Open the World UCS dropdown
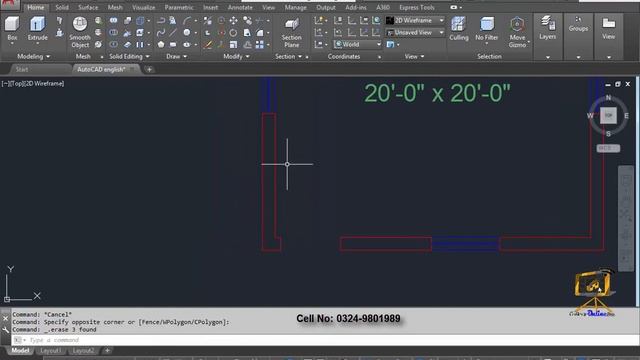640x360 pixels. click(x=358, y=44)
